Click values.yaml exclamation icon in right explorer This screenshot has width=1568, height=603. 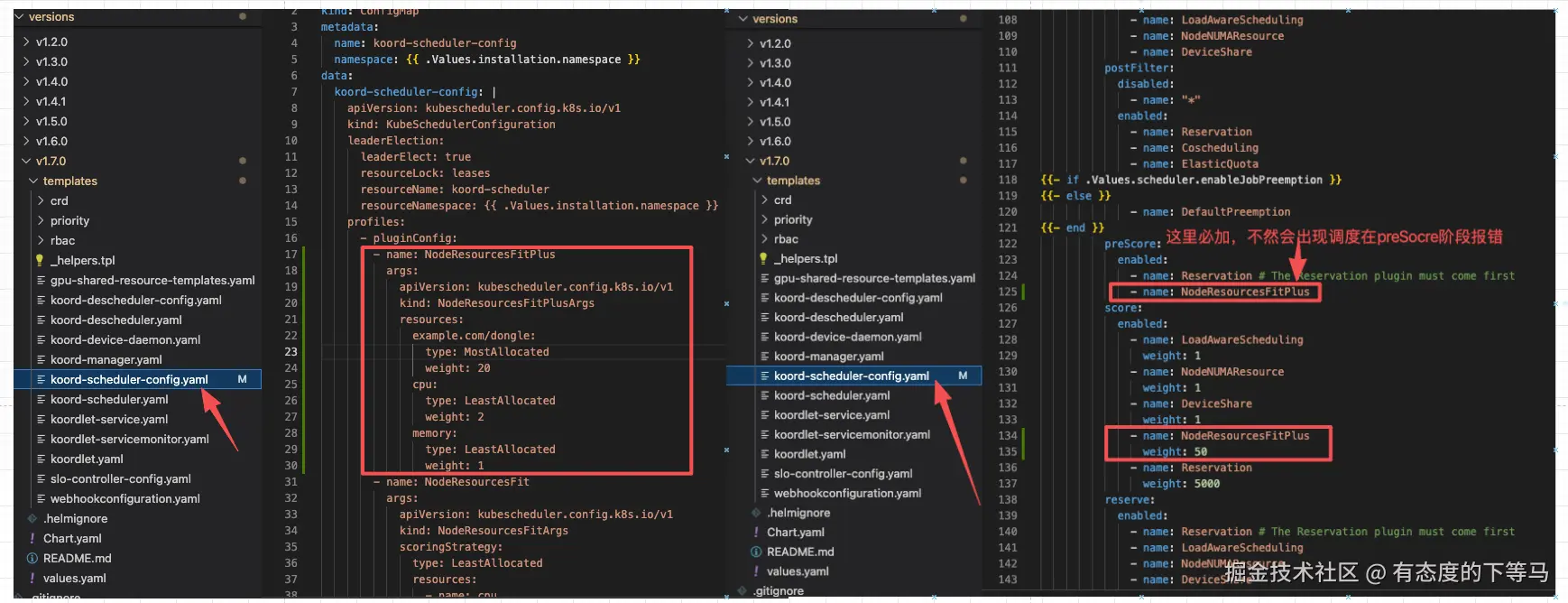tap(756, 571)
